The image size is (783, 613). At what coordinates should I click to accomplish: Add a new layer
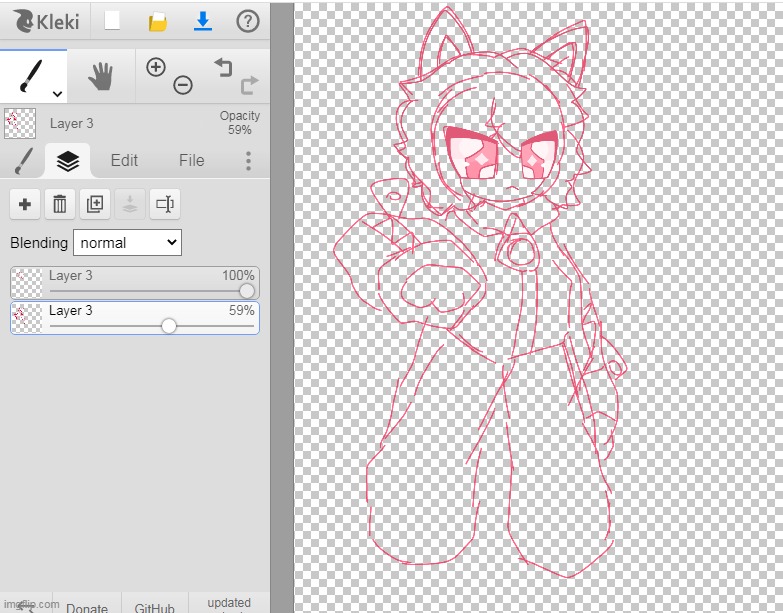(25, 204)
